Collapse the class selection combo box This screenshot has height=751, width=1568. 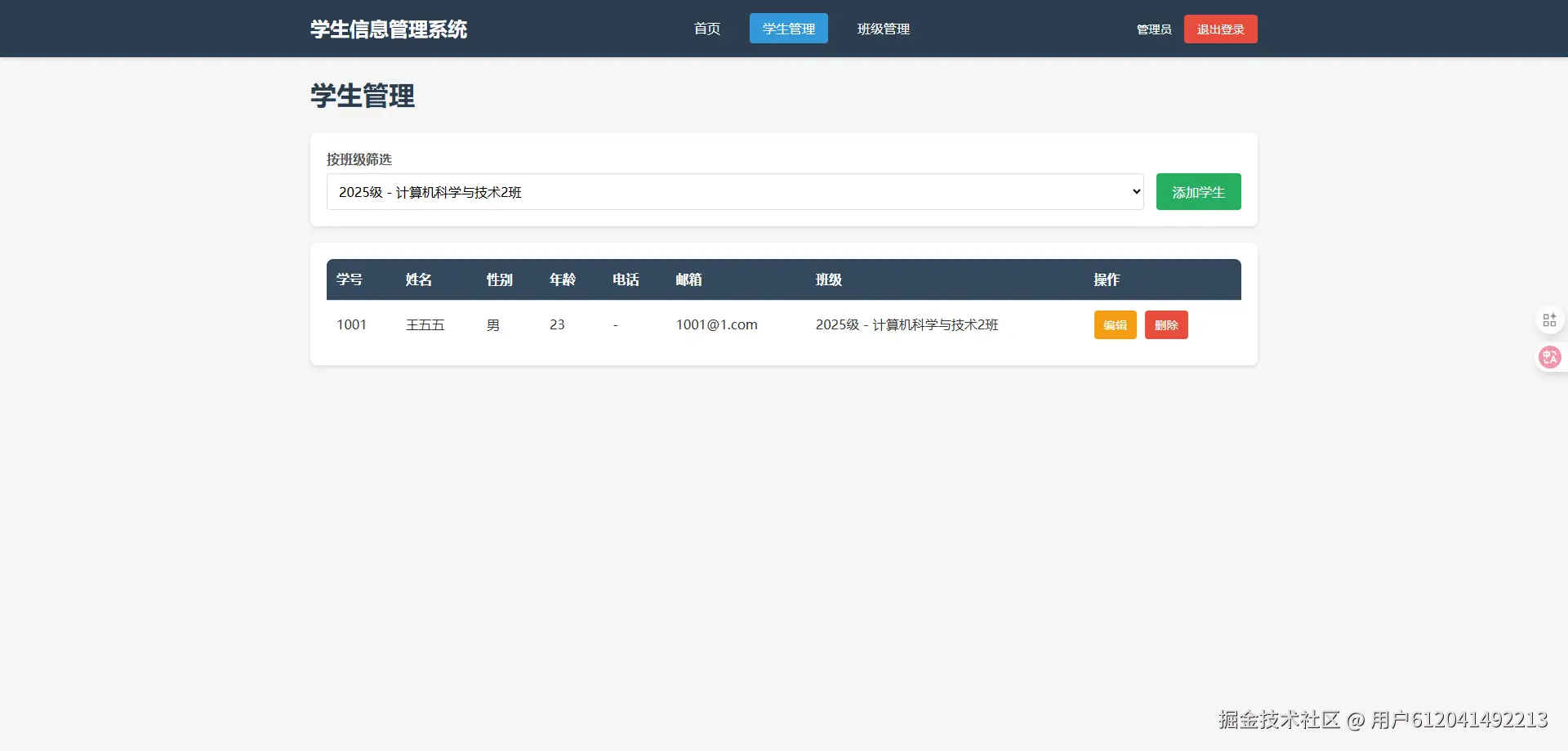point(735,191)
